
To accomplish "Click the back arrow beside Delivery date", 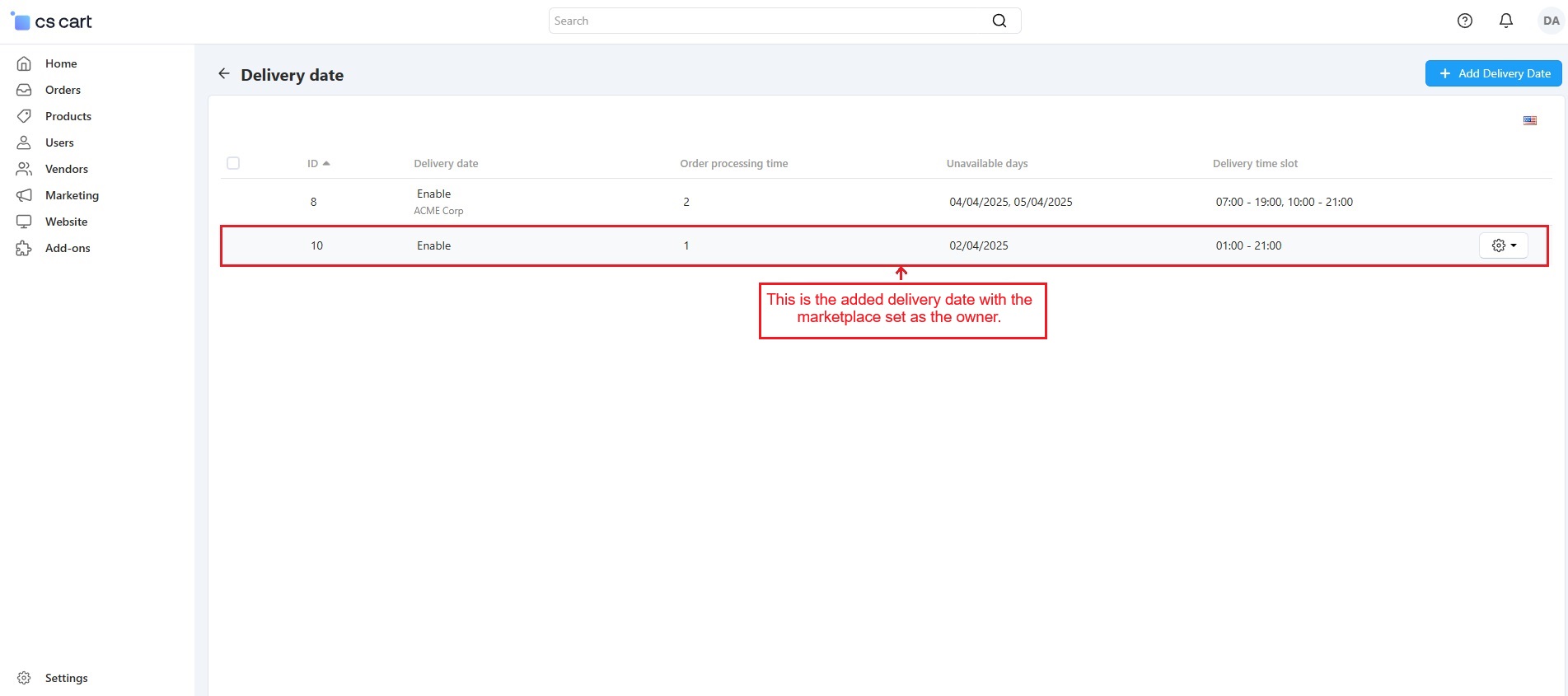I will click(x=223, y=74).
